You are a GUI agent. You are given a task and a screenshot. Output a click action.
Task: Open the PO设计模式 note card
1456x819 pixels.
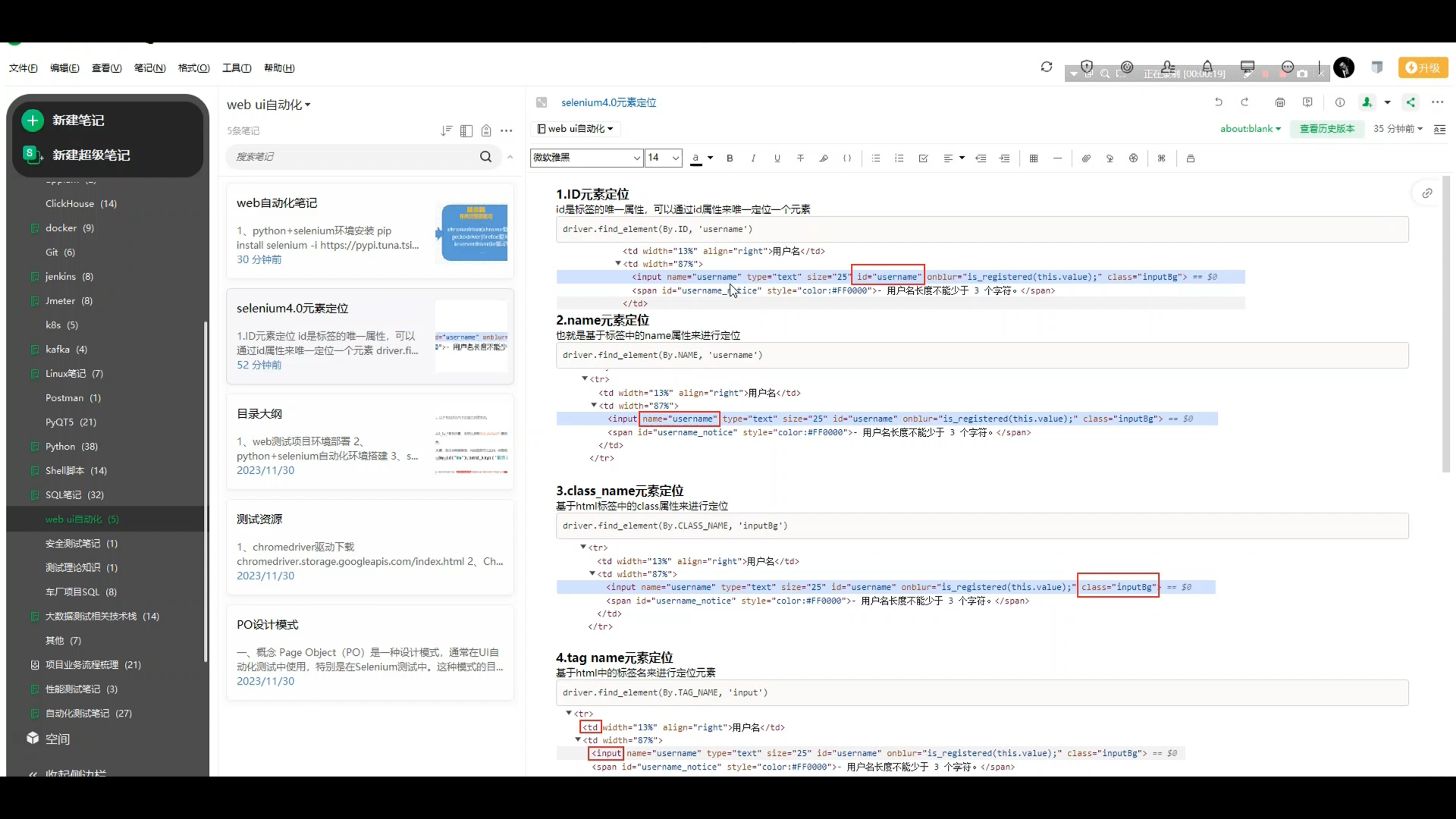click(x=370, y=653)
